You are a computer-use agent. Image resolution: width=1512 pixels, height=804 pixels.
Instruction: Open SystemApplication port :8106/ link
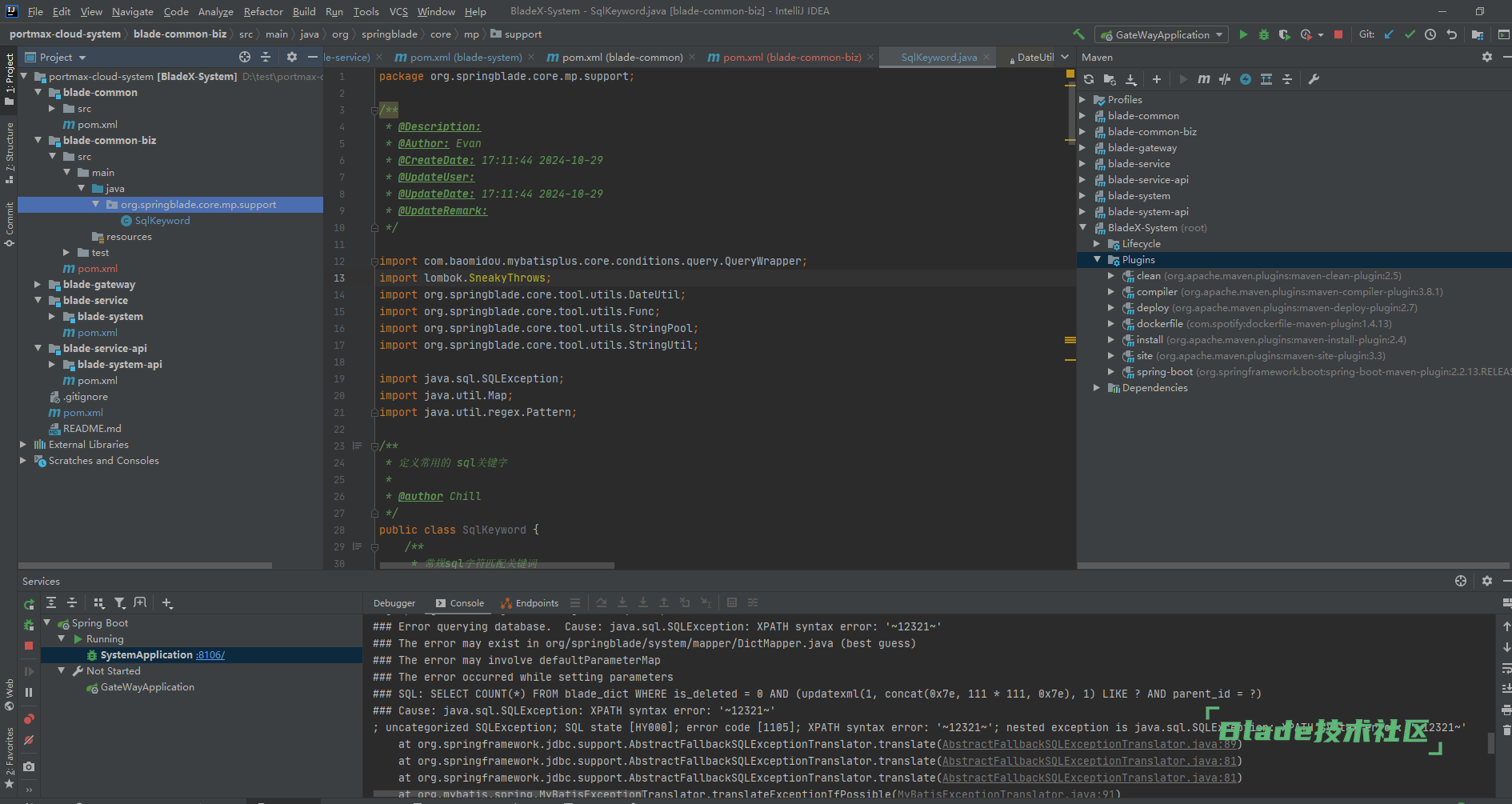(210, 655)
